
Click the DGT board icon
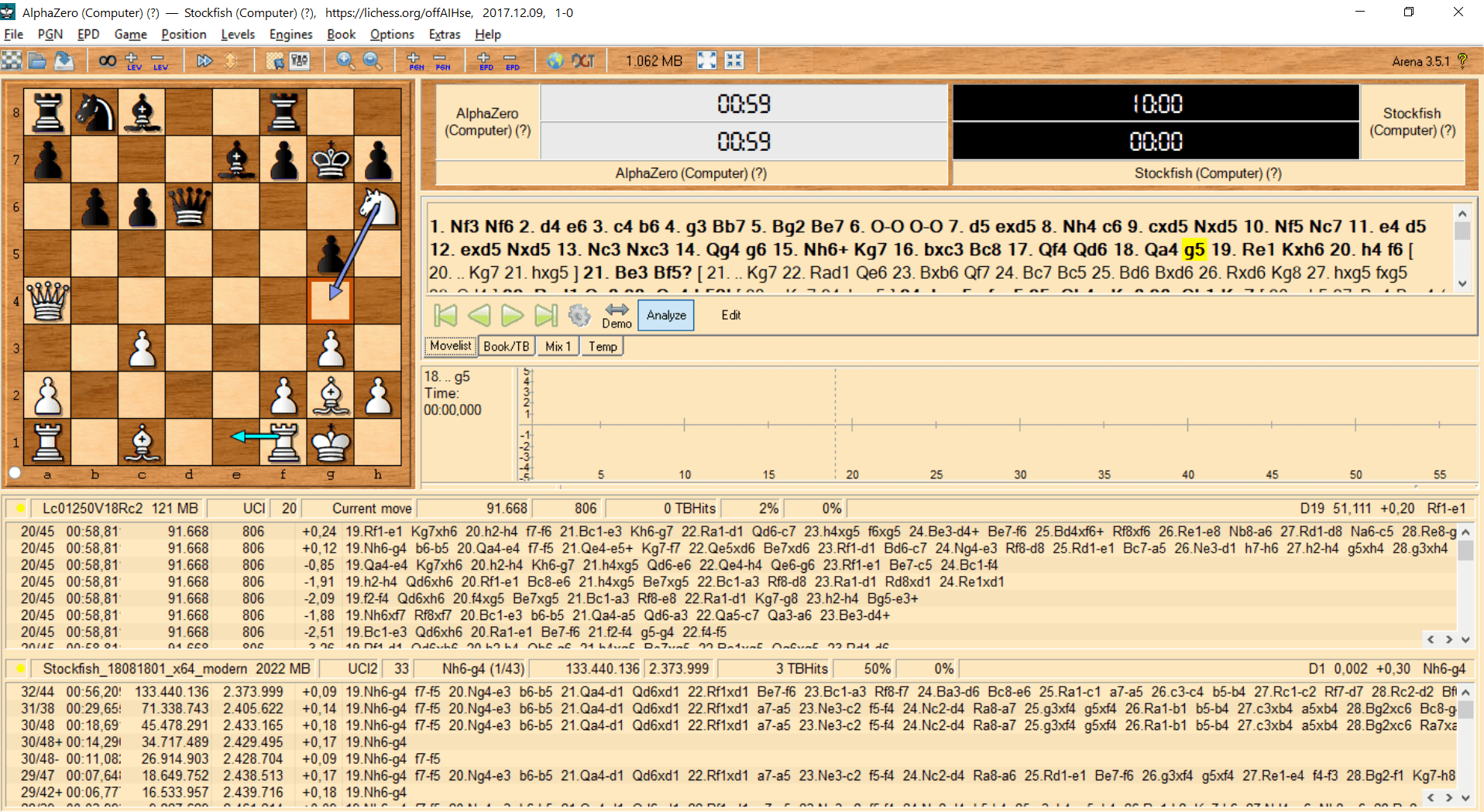pyautogui.click(x=582, y=60)
